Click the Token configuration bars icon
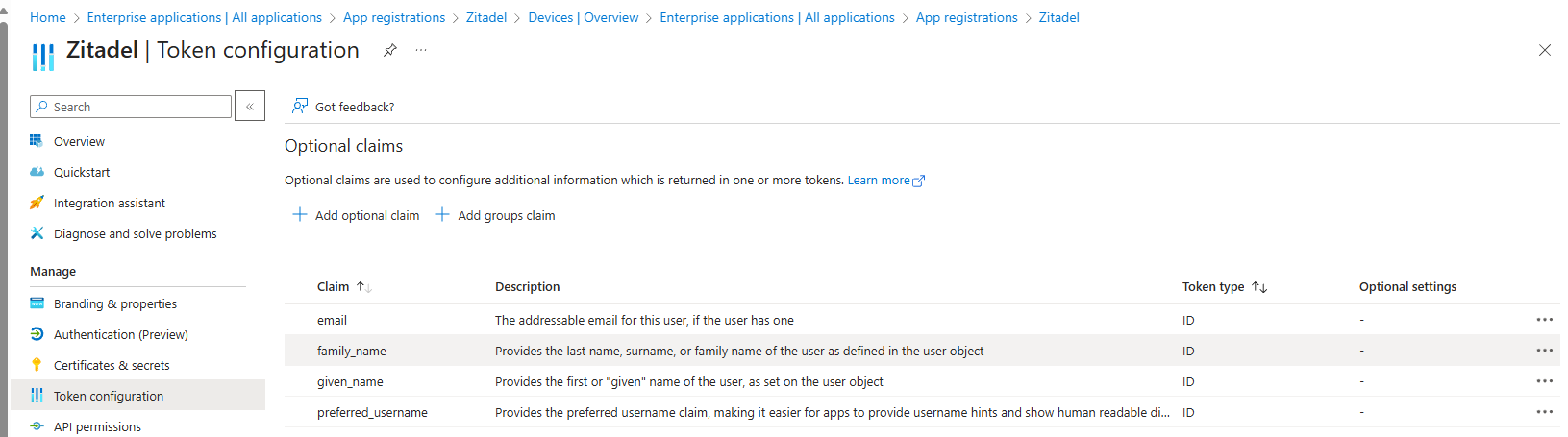The width and height of the screenshot is (1568, 437). 37,395
